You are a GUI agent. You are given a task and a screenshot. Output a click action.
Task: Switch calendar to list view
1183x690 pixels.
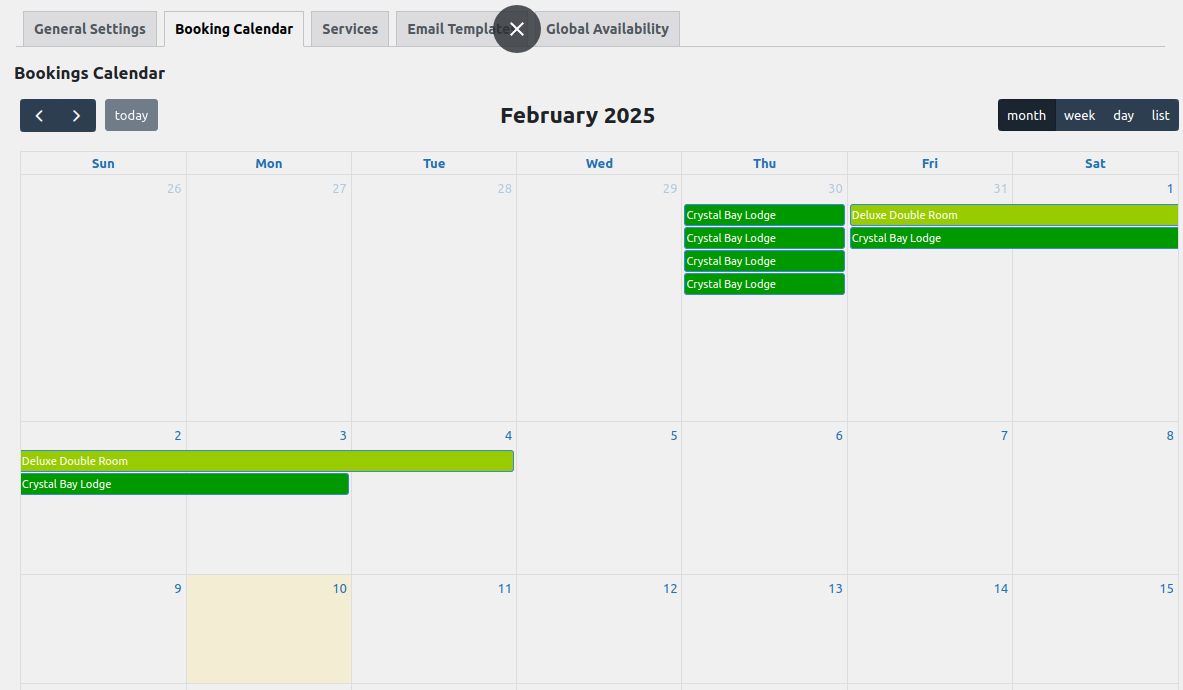(x=1160, y=115)
